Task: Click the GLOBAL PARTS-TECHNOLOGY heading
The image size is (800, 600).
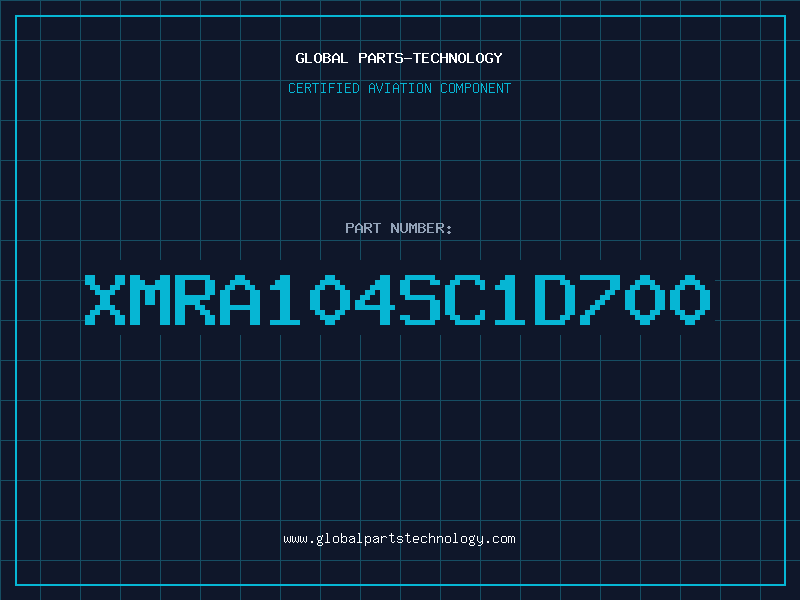Action: pyautogui.click(x=399, y=58)
